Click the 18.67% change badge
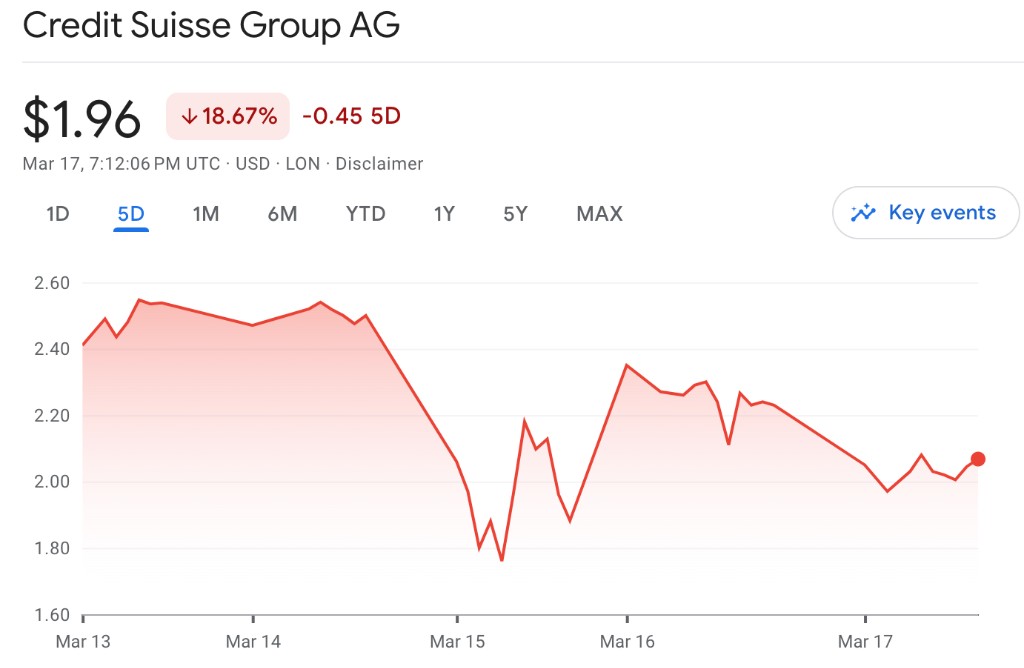 [228, 117]
